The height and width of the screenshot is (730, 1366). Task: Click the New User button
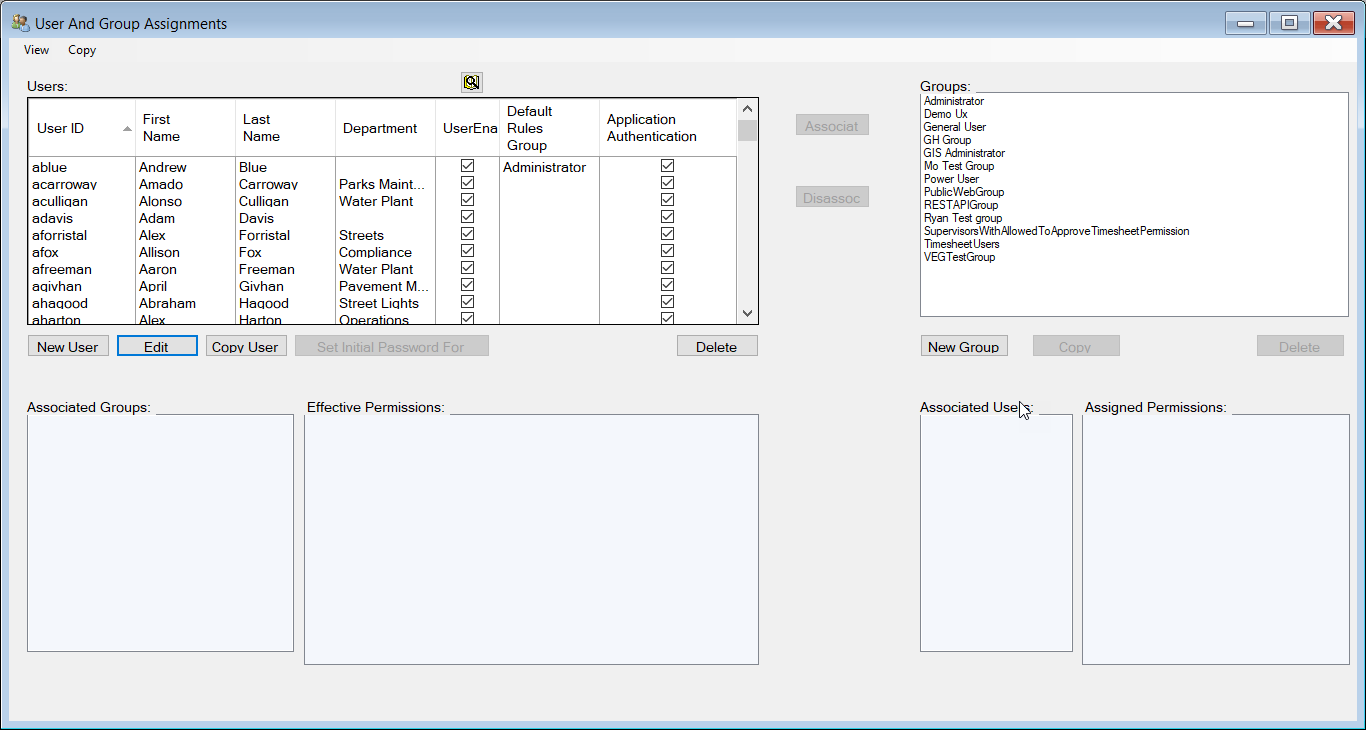pyautogui.click(x=67, y=345)
